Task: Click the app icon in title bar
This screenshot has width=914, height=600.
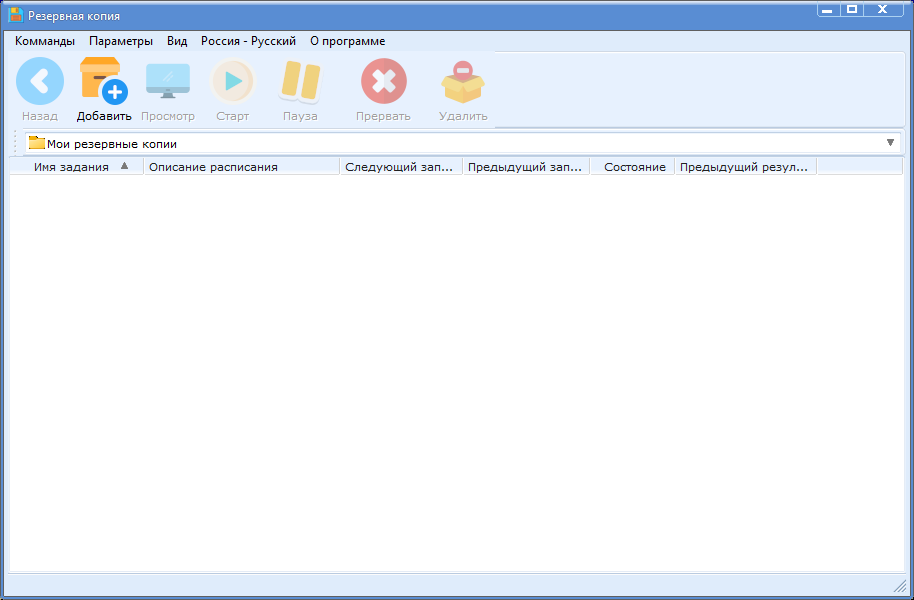Action: (x=16, y=16)
